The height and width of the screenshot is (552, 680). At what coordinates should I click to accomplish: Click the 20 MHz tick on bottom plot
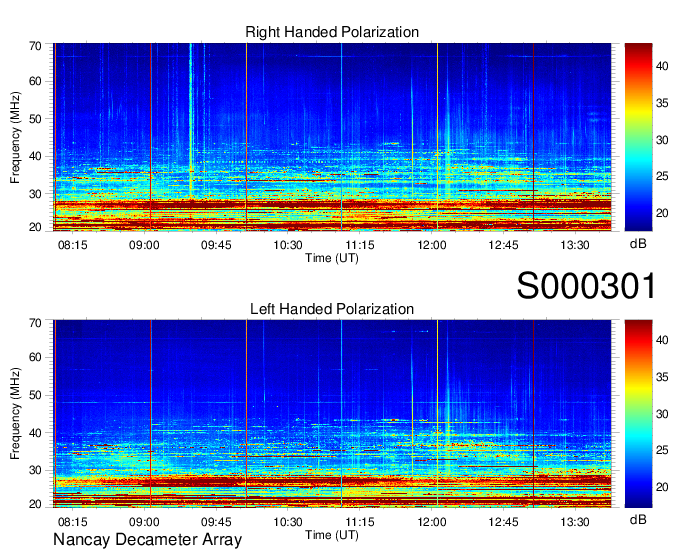[35, 504]
